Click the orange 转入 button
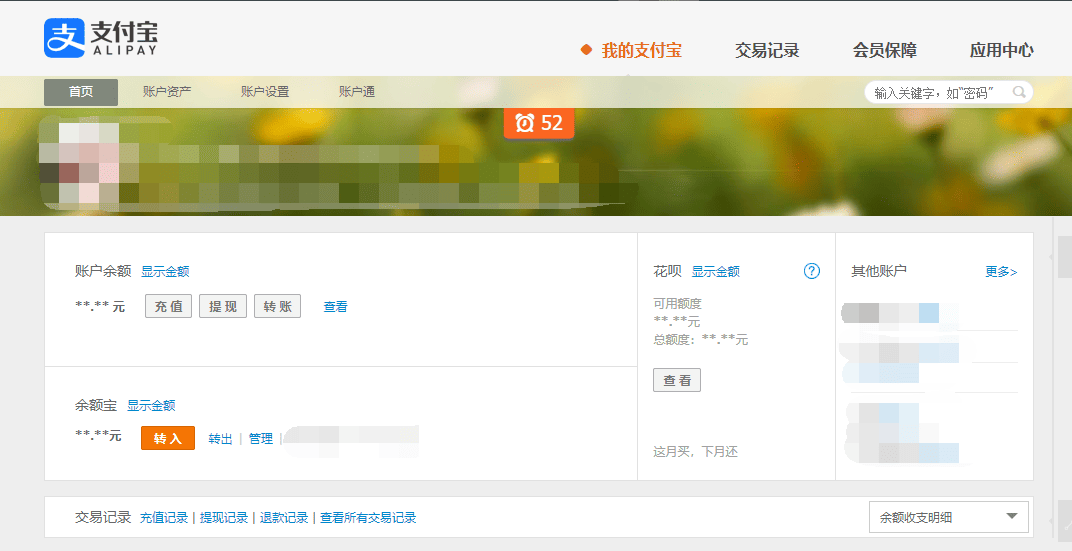This screenshot has width=1072, height=551. click(x=168, y=438)
